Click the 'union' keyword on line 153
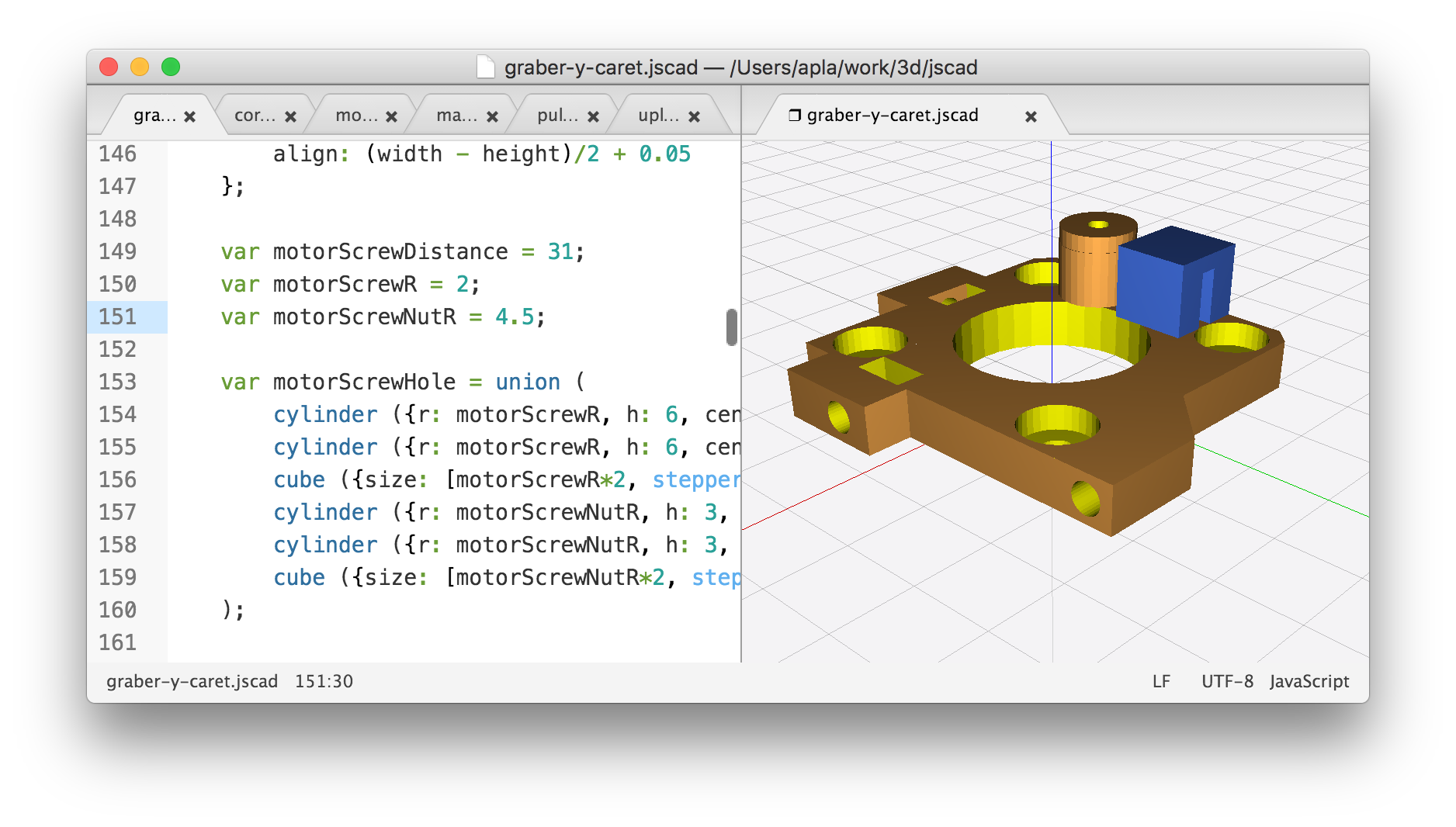The height and width of the screenshot is (827, 1456). (x=528, y=382)
